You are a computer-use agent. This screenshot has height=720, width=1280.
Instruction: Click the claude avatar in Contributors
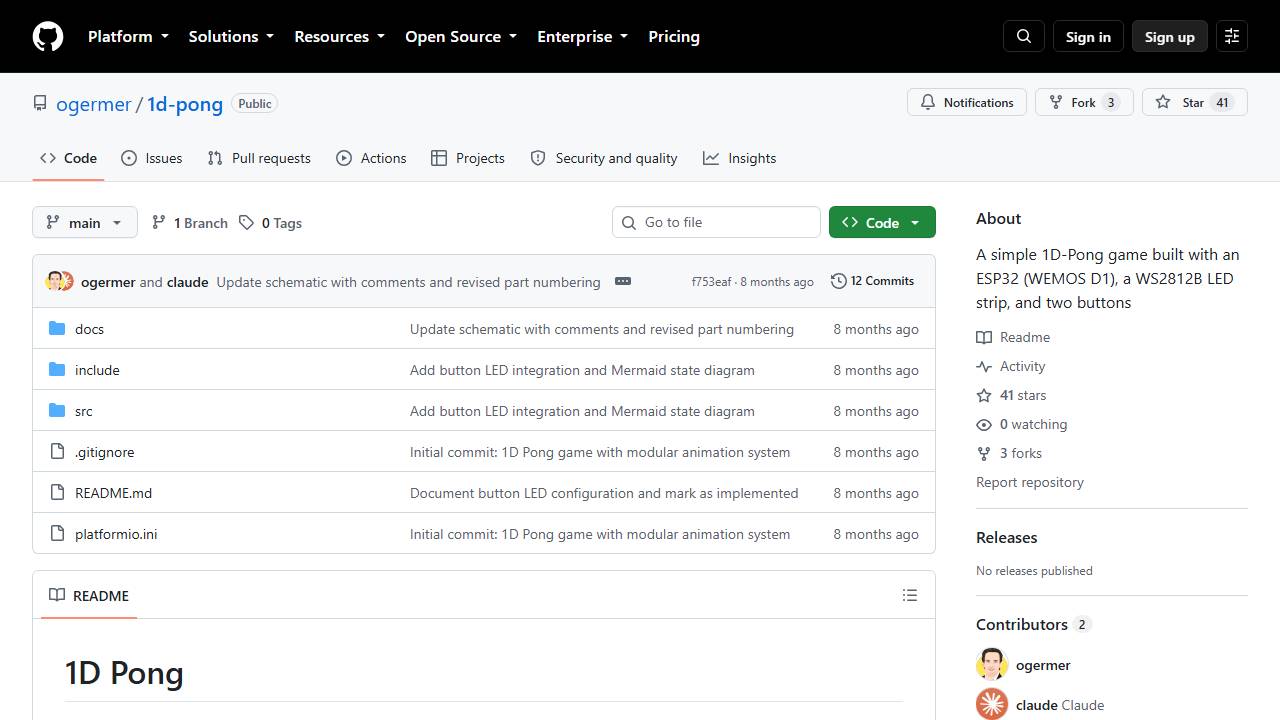click(992, 705)
